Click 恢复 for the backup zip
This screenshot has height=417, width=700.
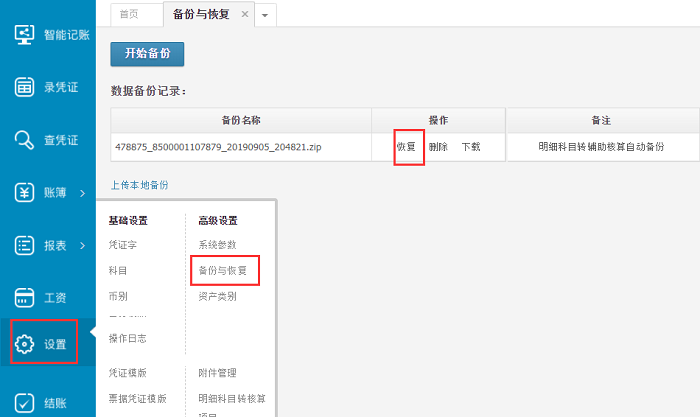(406, 146)
